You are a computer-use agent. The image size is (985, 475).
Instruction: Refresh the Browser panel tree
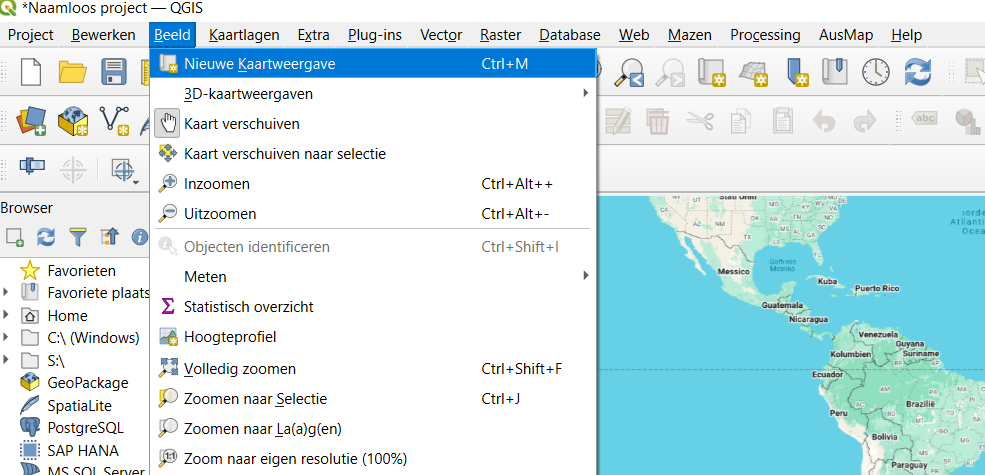click(x=46, y=237)
